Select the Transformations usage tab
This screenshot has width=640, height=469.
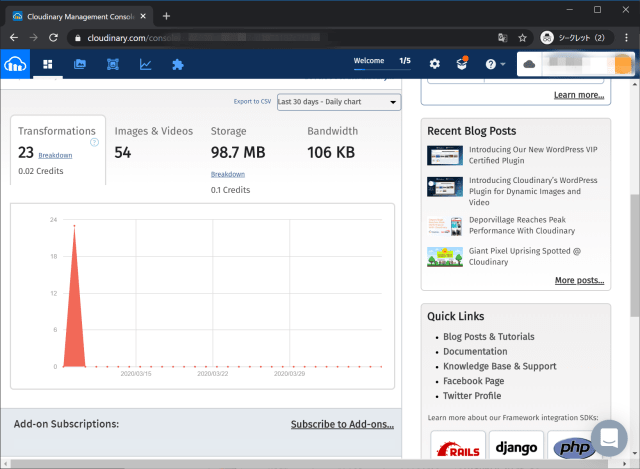pyautogui.click(x=58, y=150)
